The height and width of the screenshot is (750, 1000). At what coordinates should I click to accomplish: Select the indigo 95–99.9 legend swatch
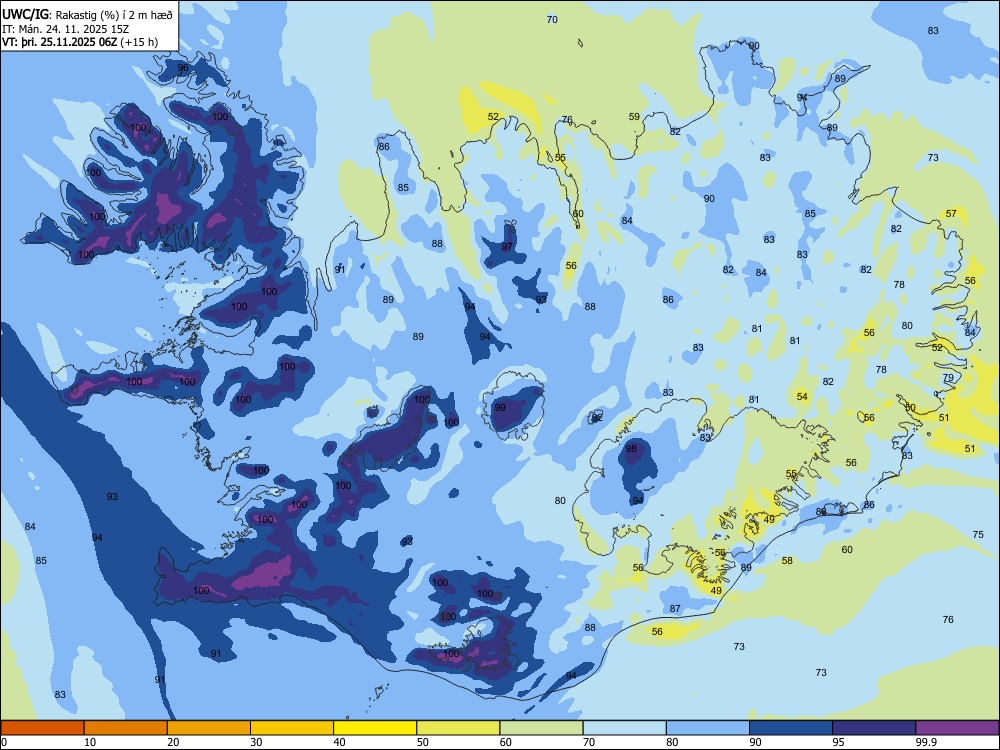point(874,728)
